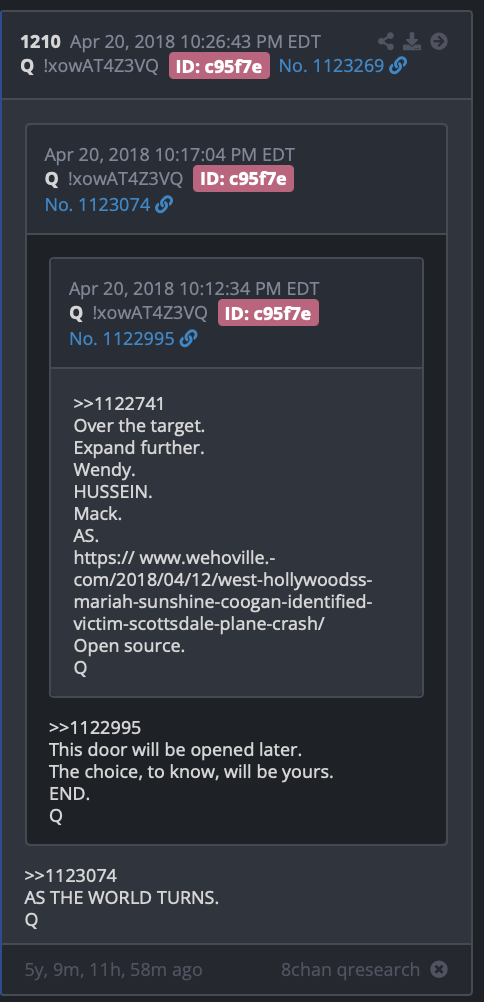Screen dimensions: 484x1002
Task: Click the x icon next to 8chan qresearch
Action: tap(439, 969)
